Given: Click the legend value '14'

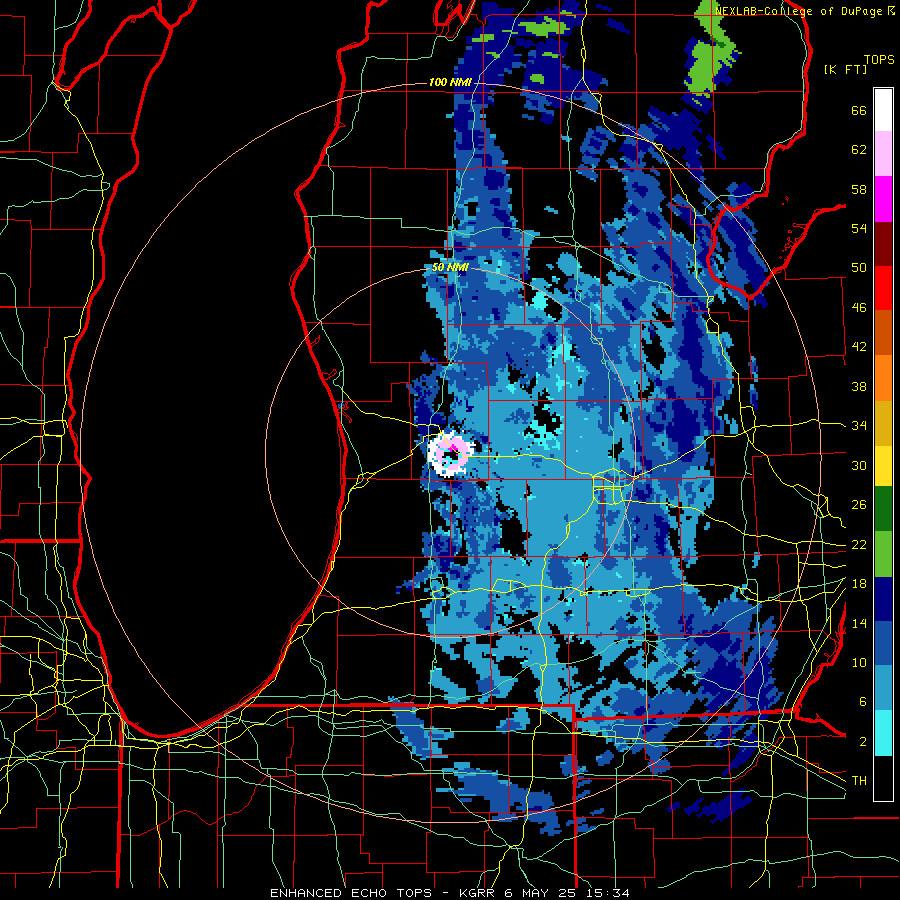Looking at the screenshot, I should 859,623.
